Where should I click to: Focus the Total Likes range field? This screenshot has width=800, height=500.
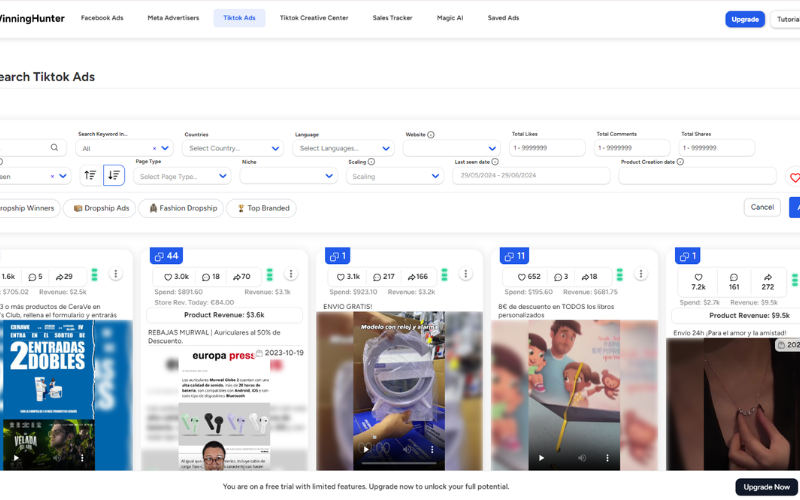[547, 148]
